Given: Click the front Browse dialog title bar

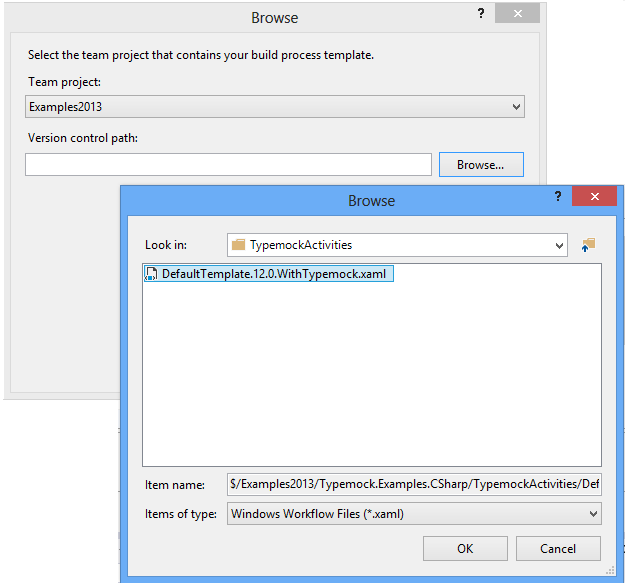Looking at the screenshot, I should (x=371, y=201).
